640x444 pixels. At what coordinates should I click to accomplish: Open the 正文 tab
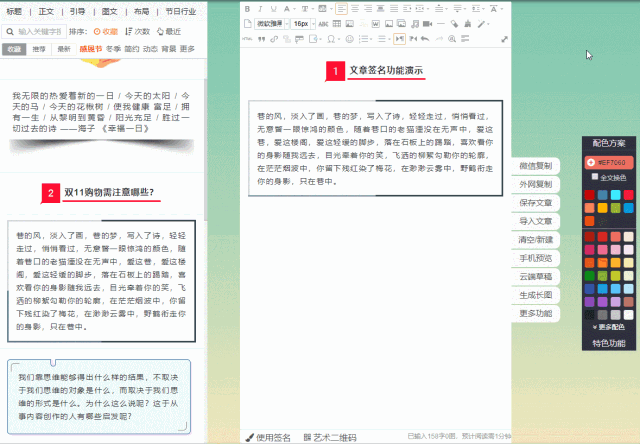point(46,11)
